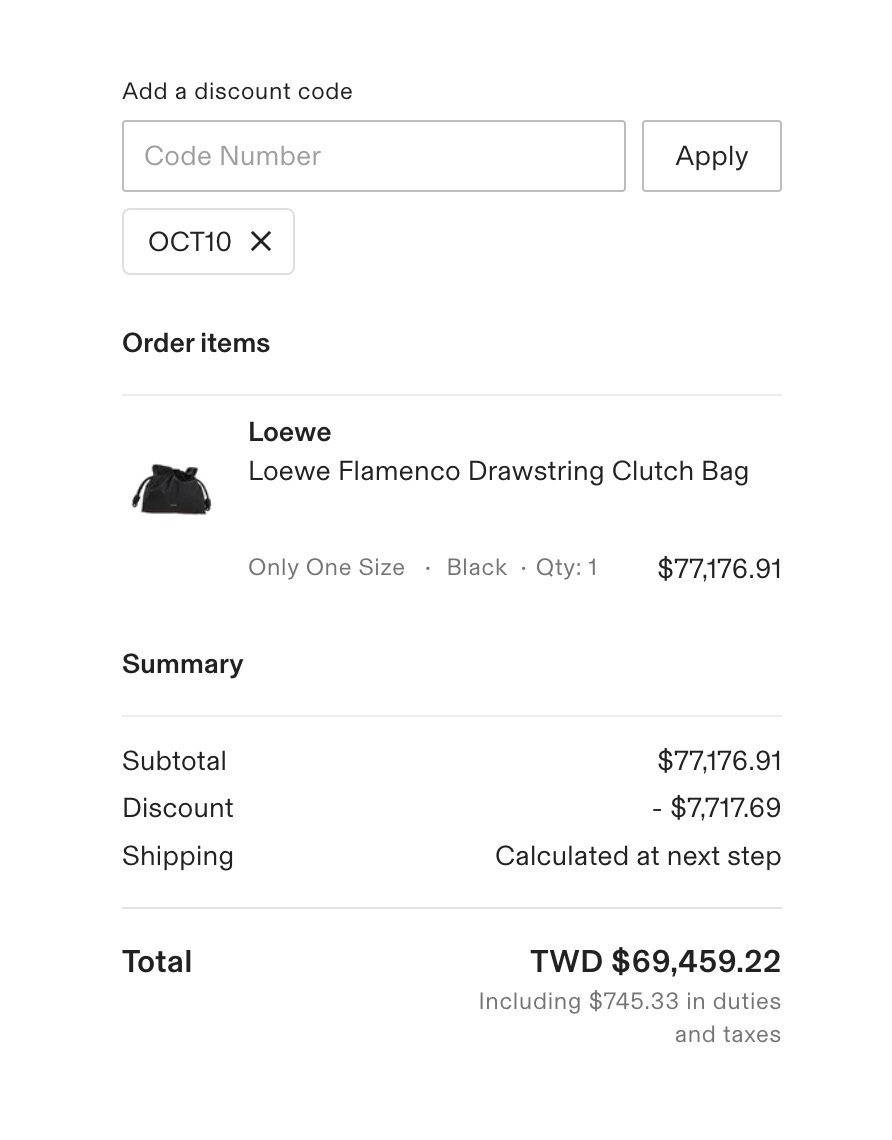This screenshot has width=892, height=1140.
Task: Remove the OCT10 discount code
Action: [261, 241]
